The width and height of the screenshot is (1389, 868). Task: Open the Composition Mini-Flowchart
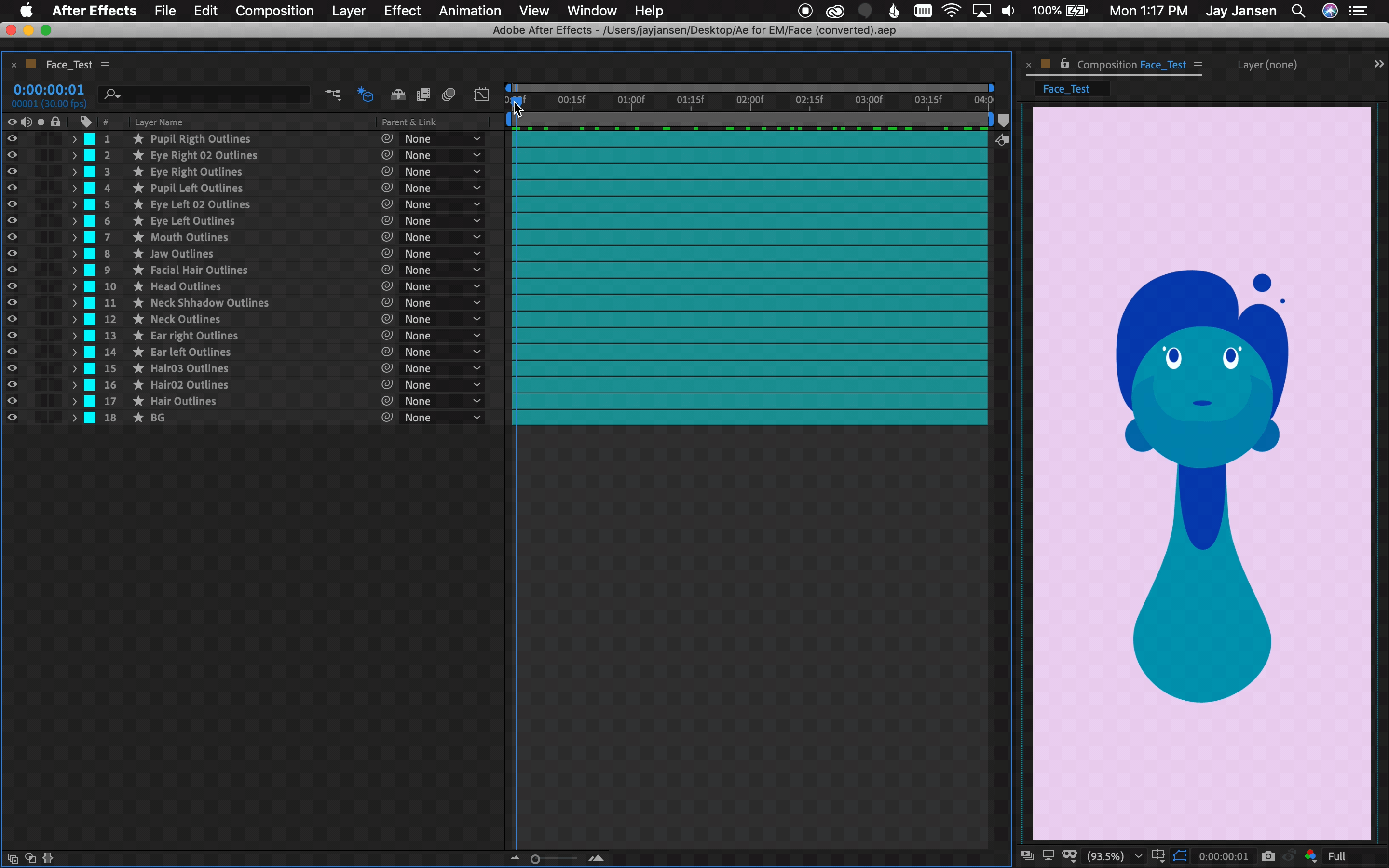click(333, 94)
